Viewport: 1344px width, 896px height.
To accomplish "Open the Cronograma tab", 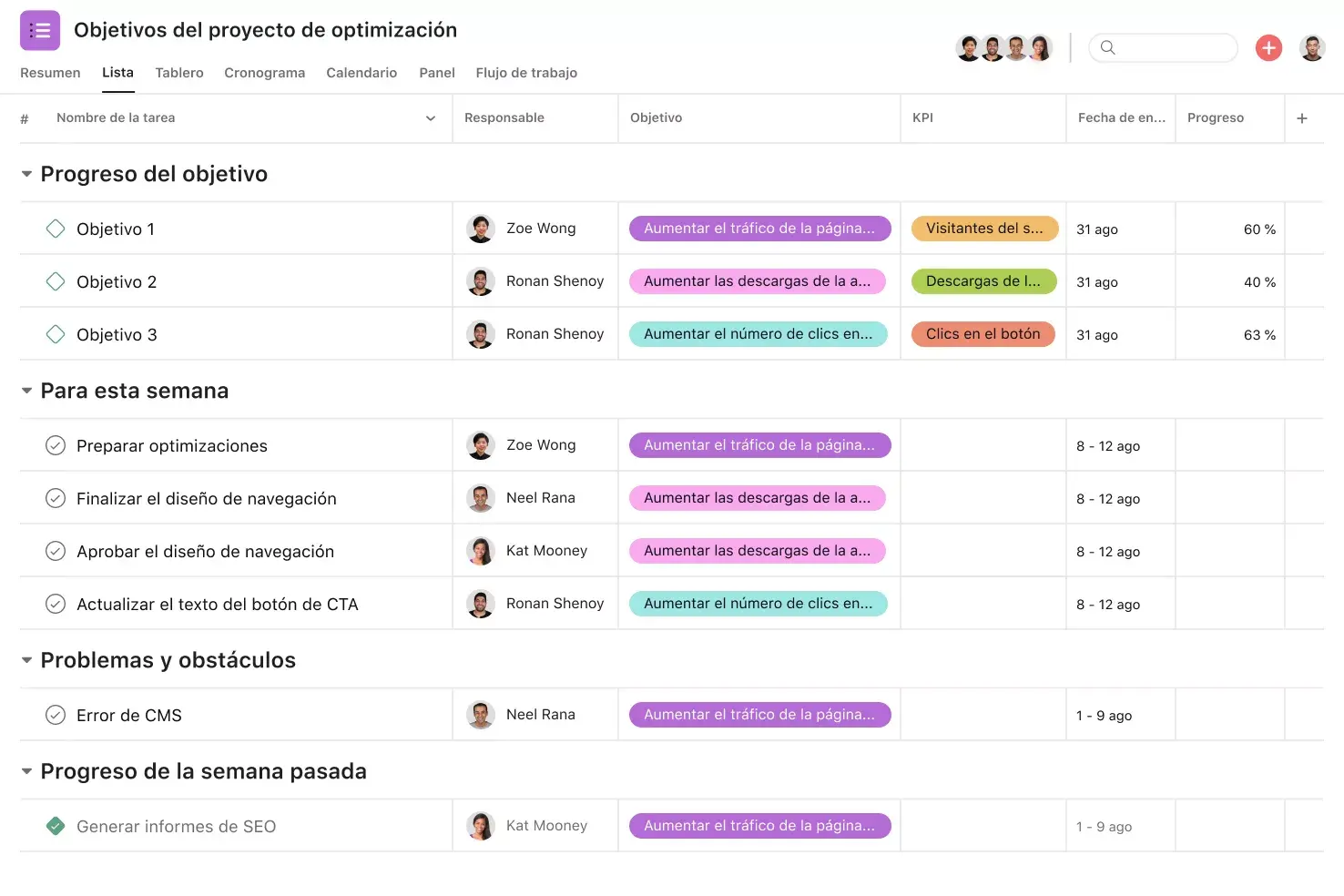I will tap(264, 73).
